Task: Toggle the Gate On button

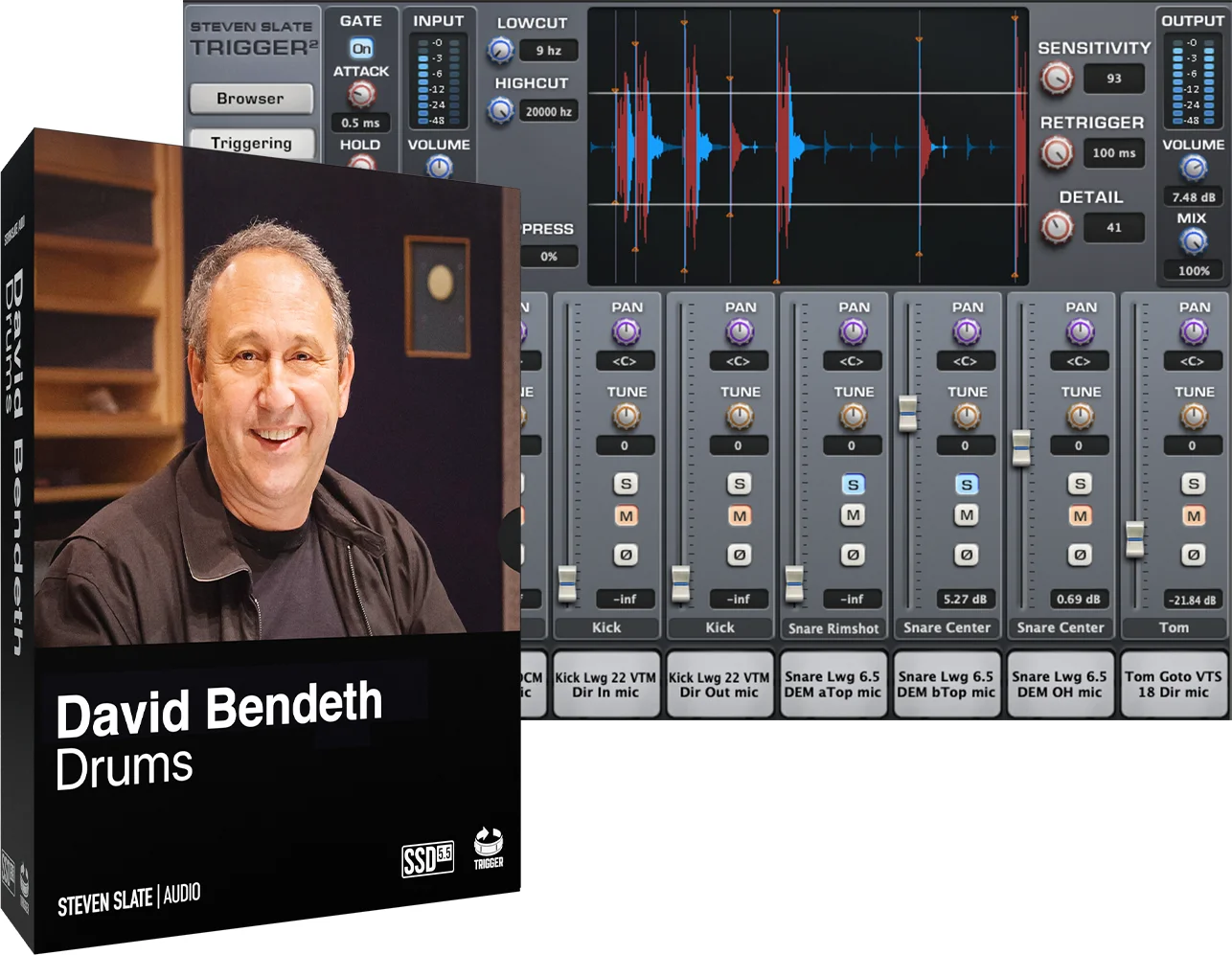Action: [x=361, y=48]
